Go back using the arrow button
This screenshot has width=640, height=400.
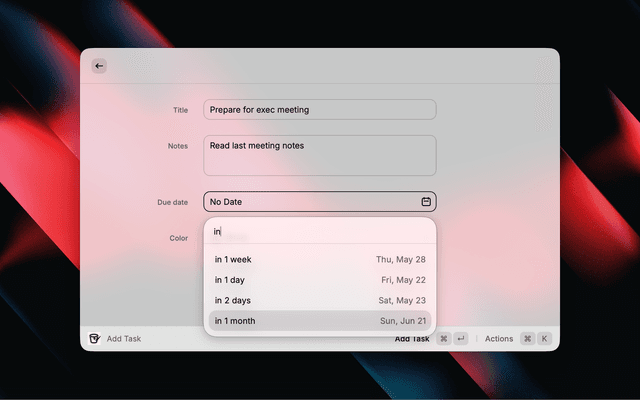pyautogui.click(x=99, y=66)
